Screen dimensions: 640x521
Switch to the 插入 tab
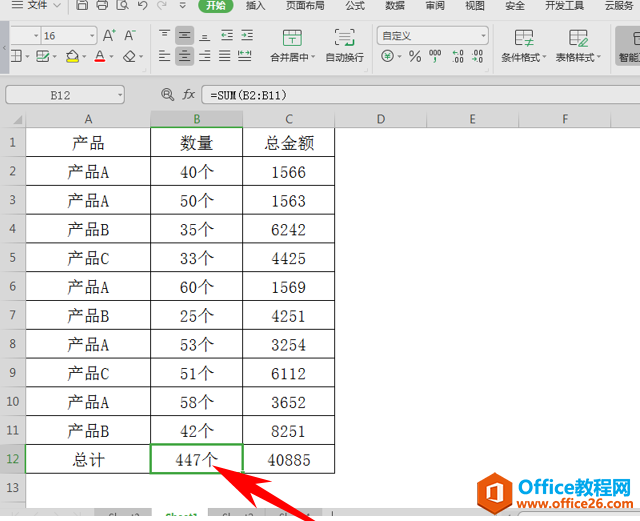tap(256, 5)
